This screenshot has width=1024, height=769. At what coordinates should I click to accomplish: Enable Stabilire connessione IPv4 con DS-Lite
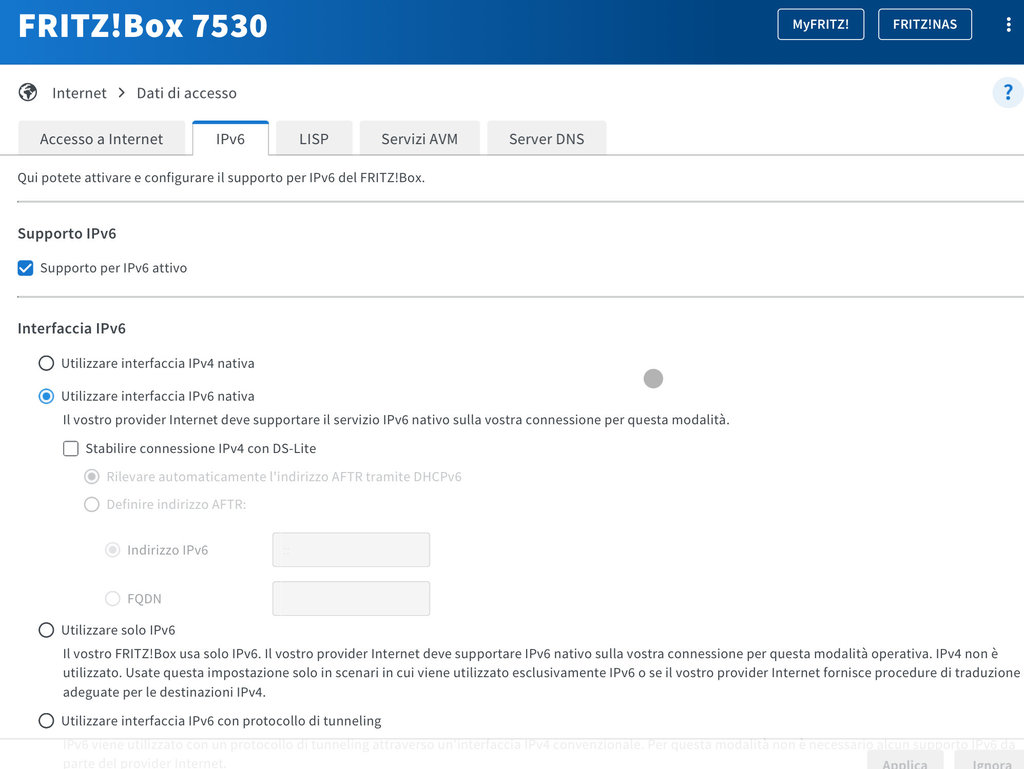tap(71, 448)
